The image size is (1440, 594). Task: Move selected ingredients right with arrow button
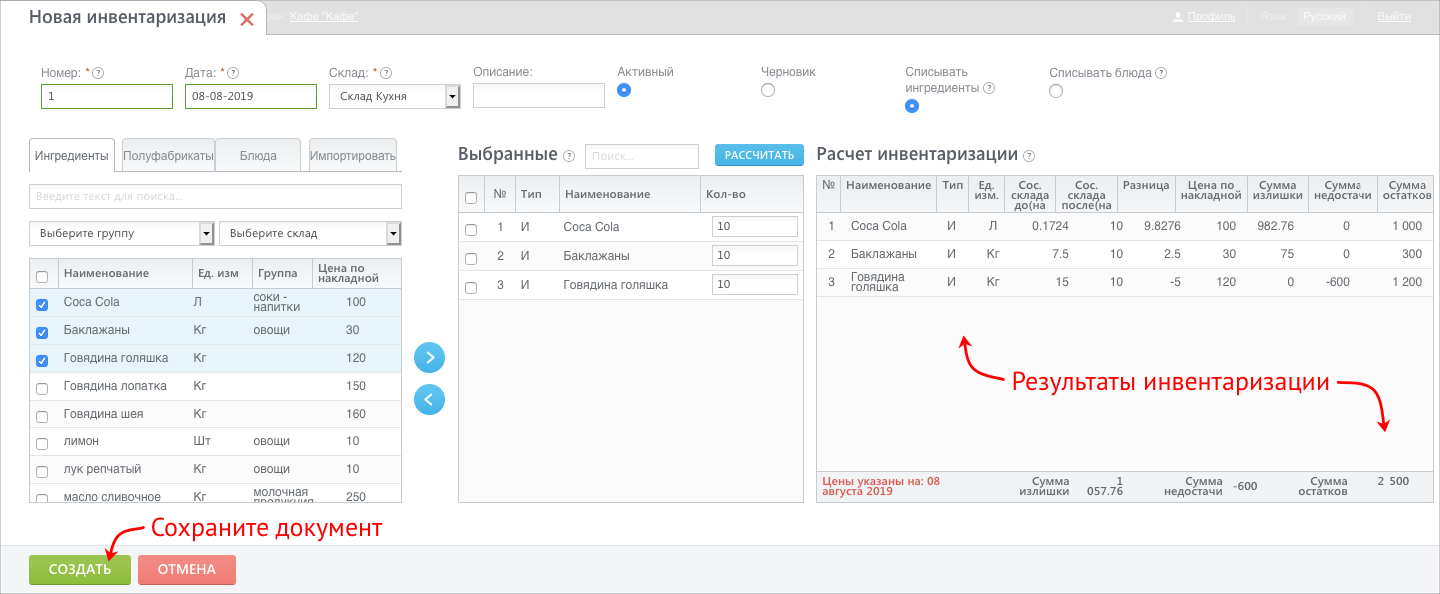click(x=429, y=357)
